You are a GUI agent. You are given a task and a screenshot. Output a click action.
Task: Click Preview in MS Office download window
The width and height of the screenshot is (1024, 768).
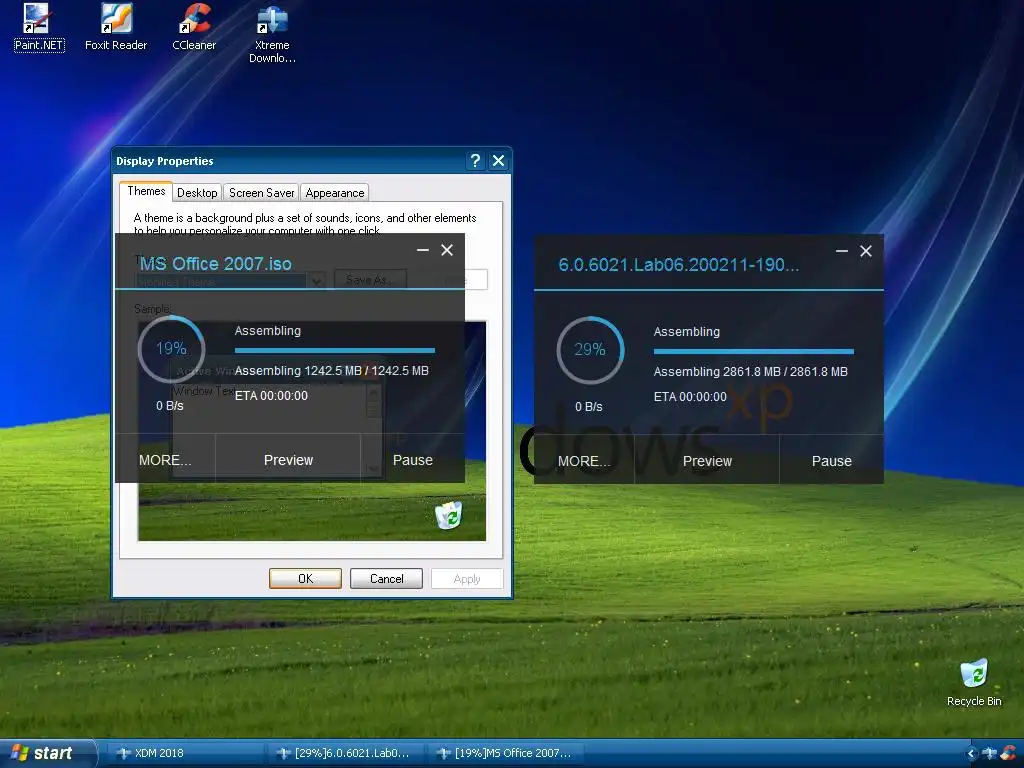288,460
